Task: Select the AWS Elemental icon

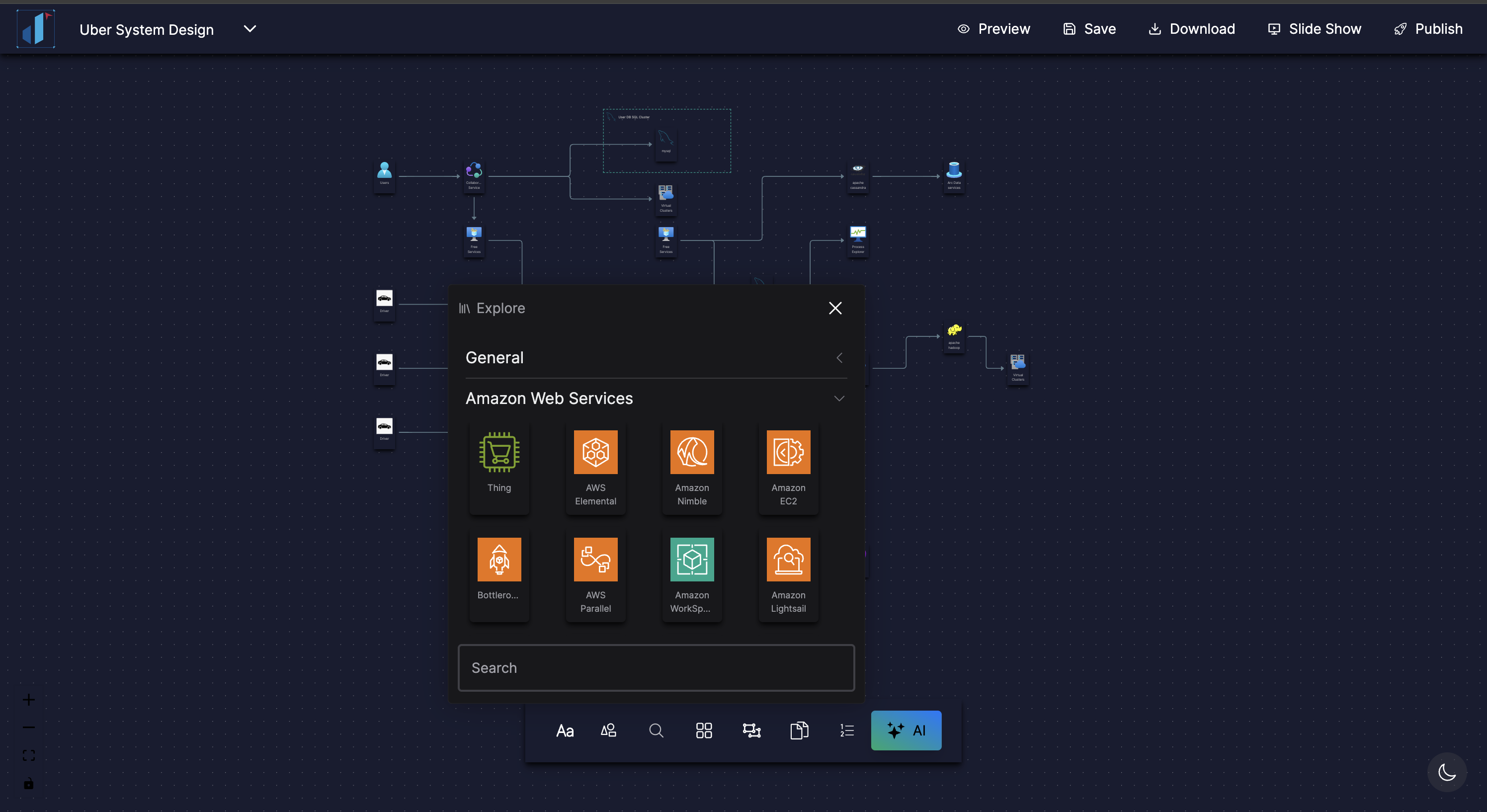Action: pos(595,468)
